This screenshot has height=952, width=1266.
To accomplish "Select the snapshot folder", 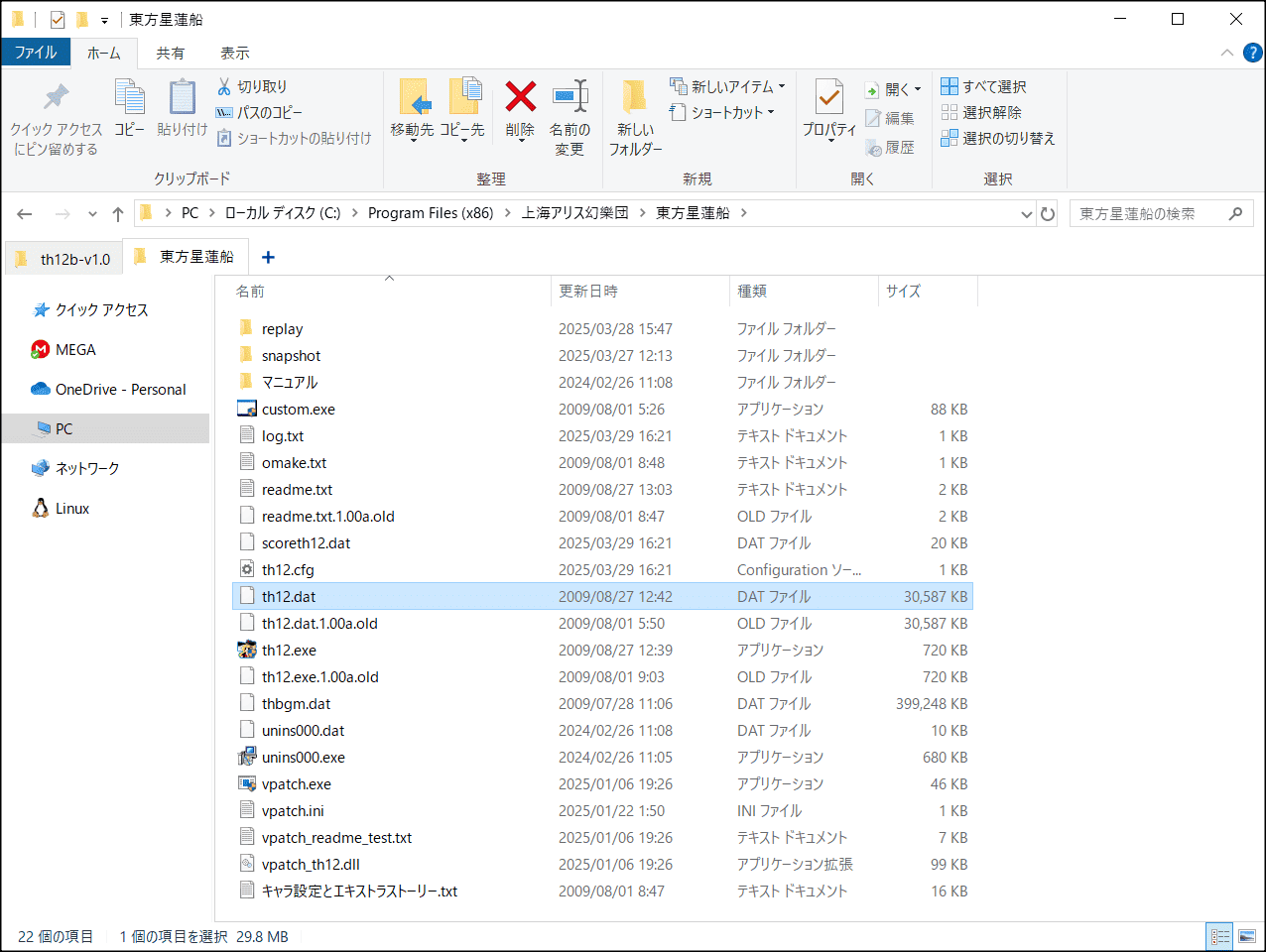I will 602,355.
